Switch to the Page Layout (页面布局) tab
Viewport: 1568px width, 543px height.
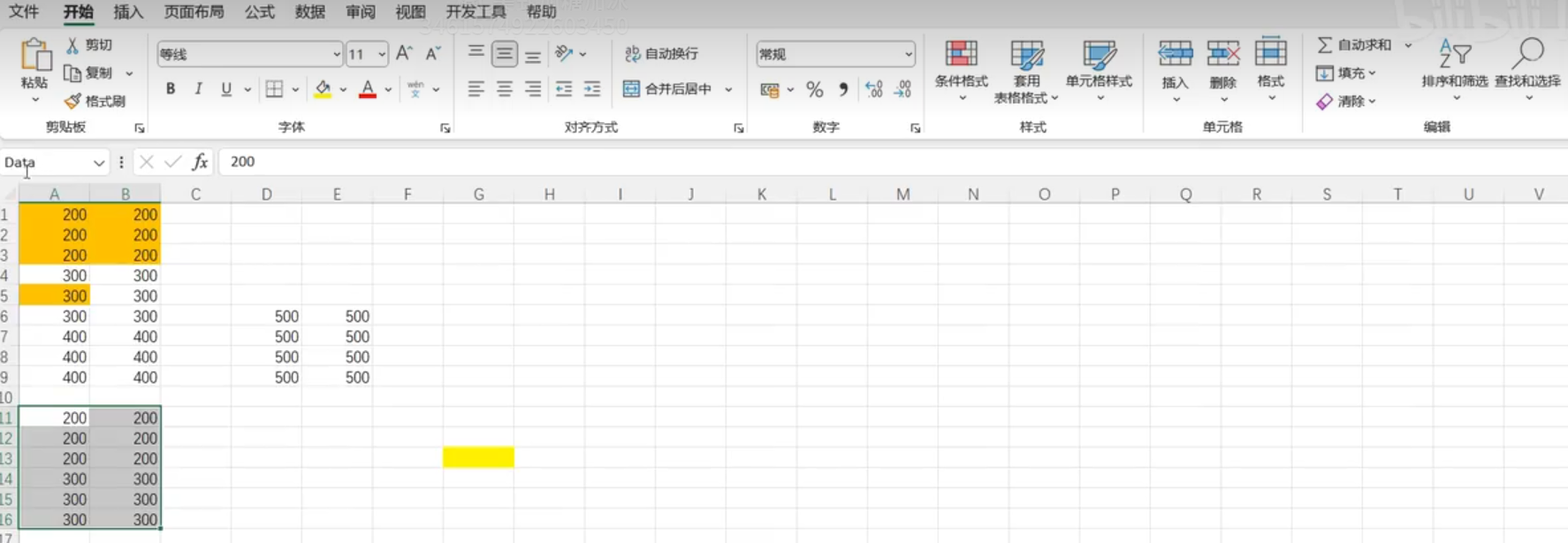(x=194, y=11)
